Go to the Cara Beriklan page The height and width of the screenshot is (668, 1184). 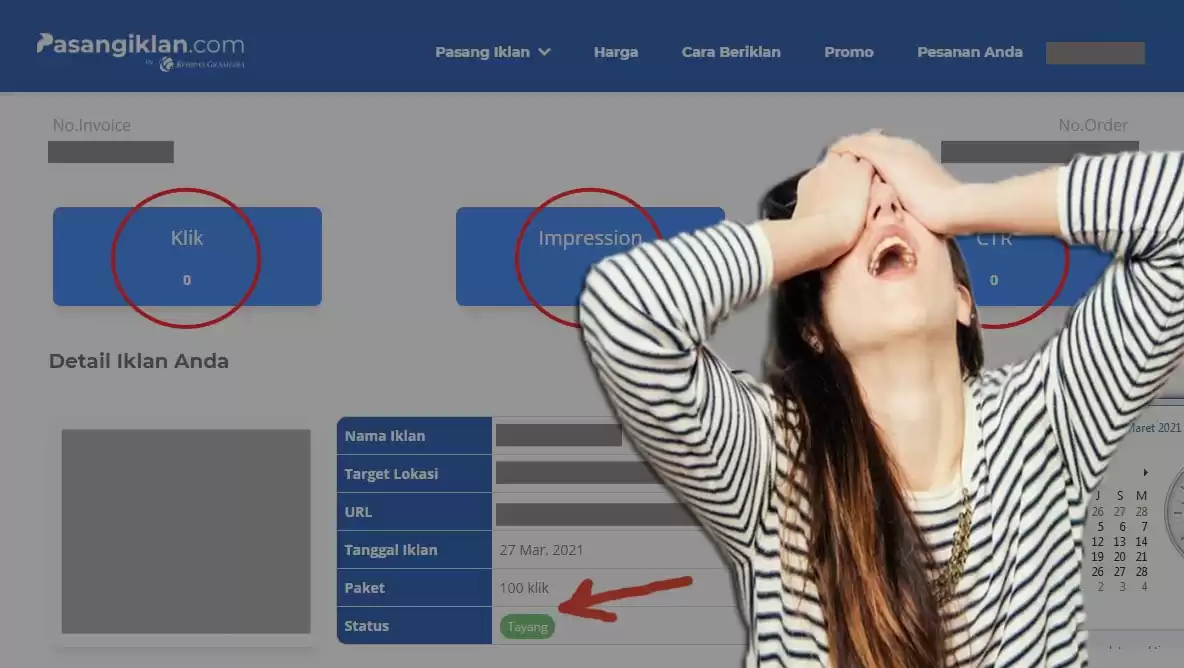pyautogui.click(x=731, y=52)
